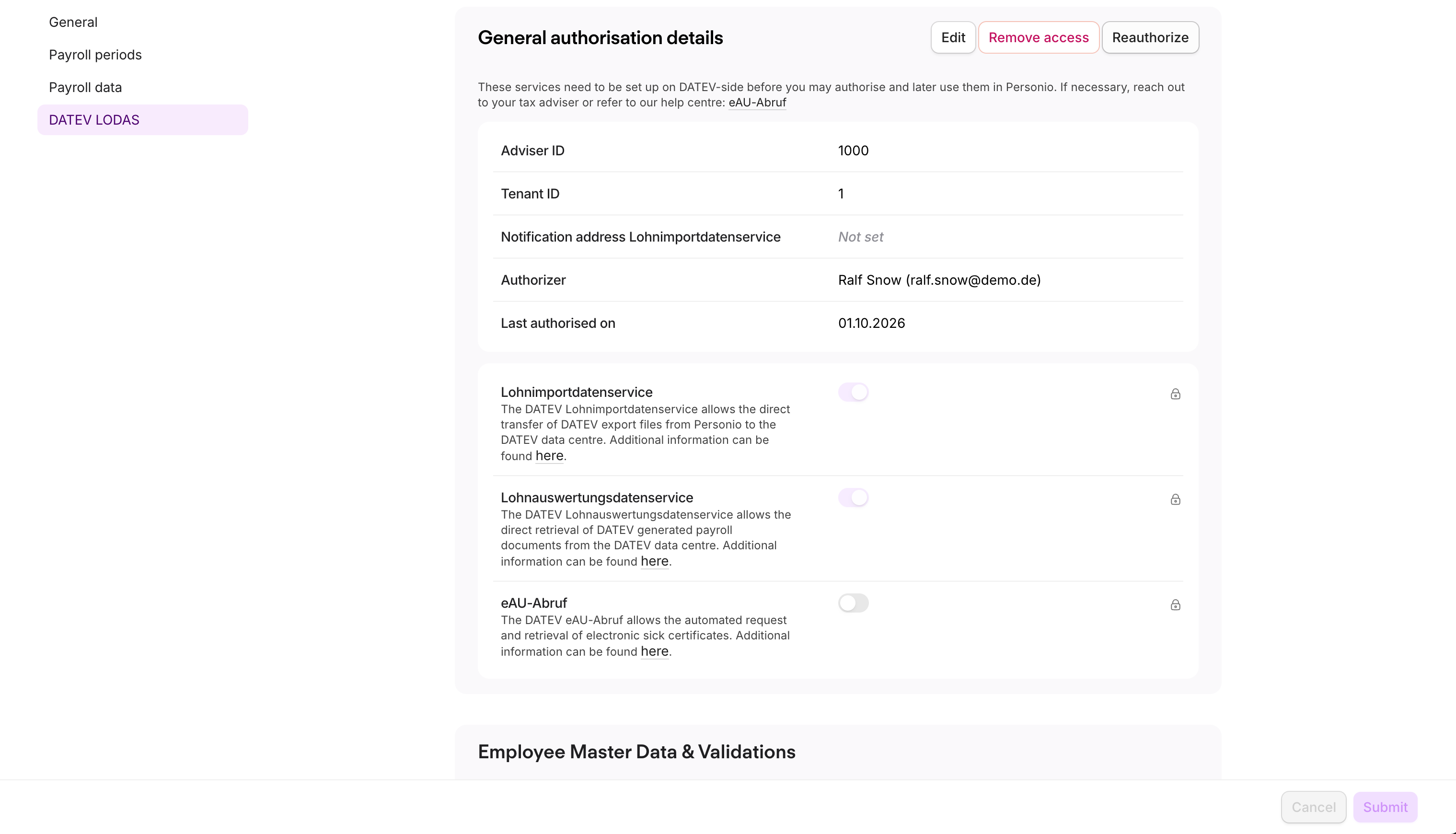The width and height of the screenshot is (1456, 834).
Task: Click the Cancel button
Action: (1313, 807)
